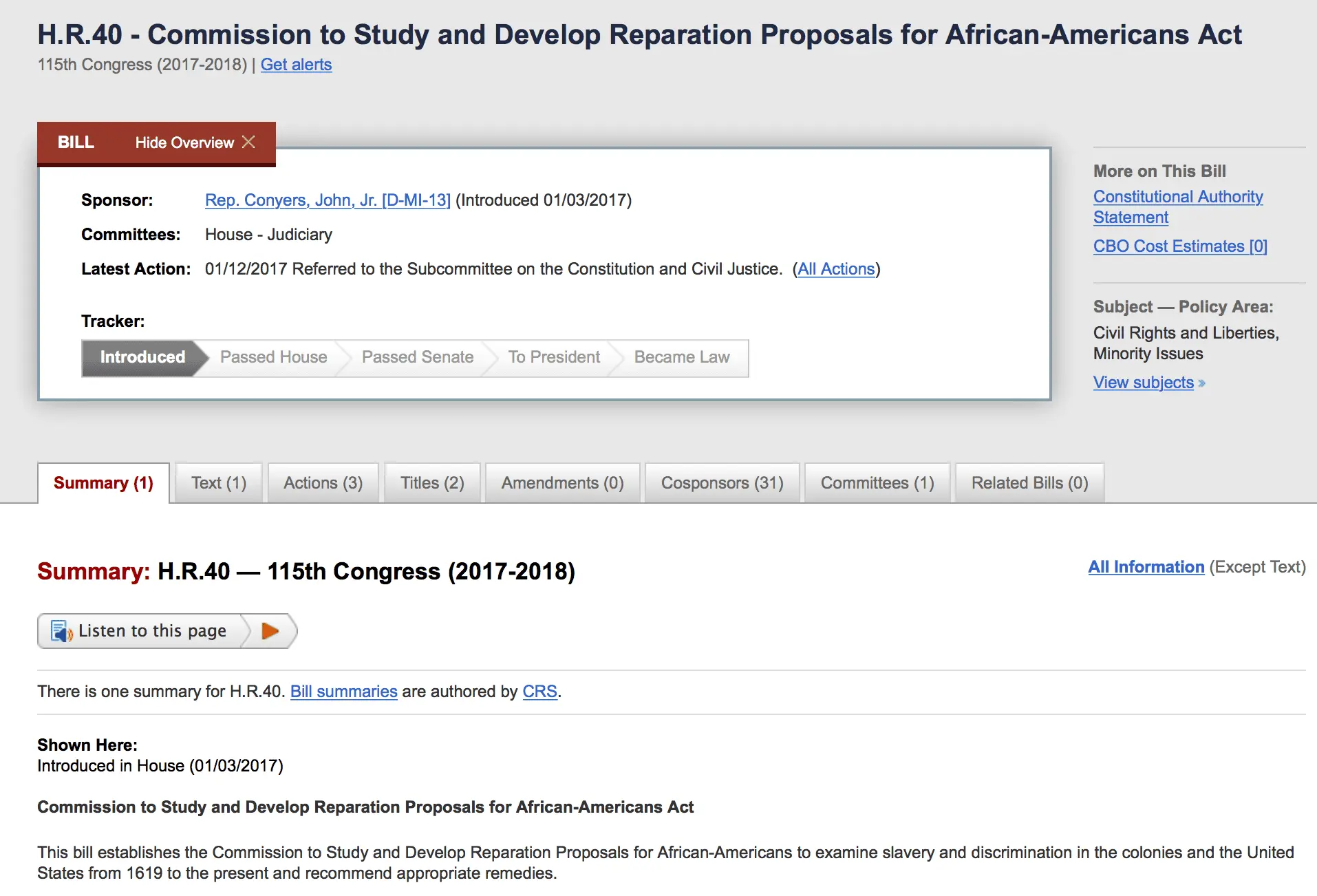Open the Text (1) tab

point(218,483)
